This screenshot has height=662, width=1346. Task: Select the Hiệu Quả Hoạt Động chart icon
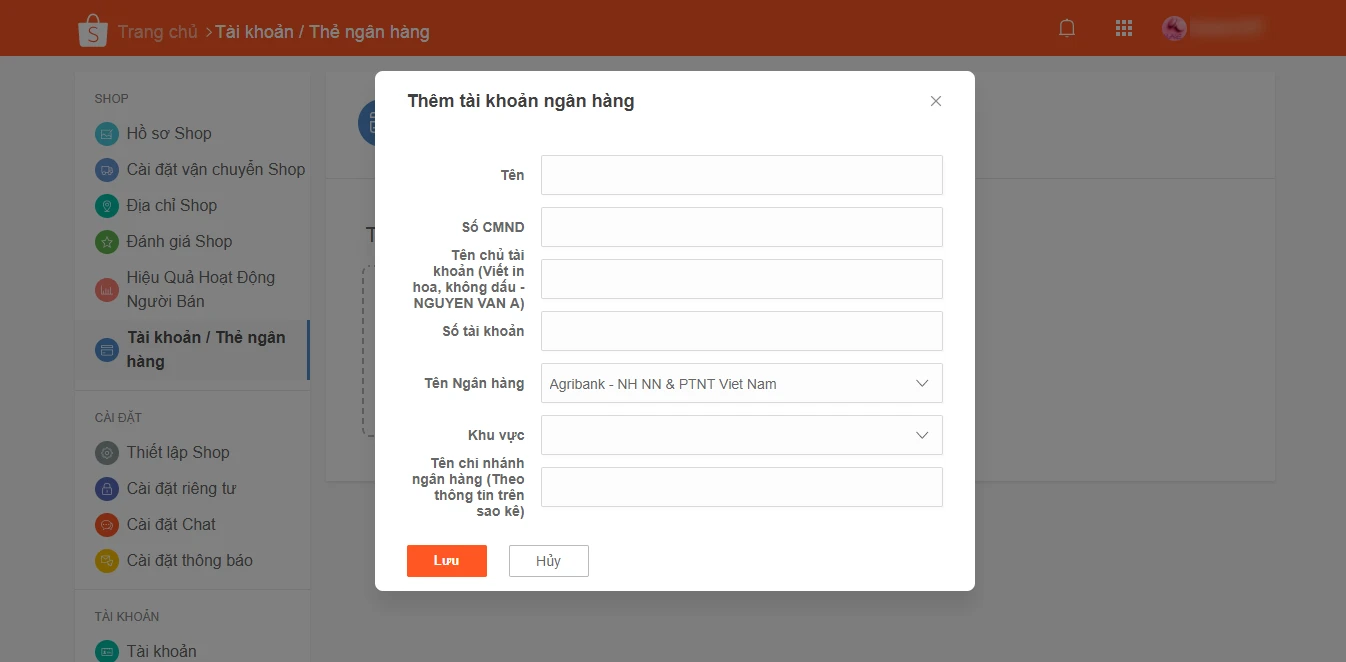pyautogui.click(x=106, y=289)
